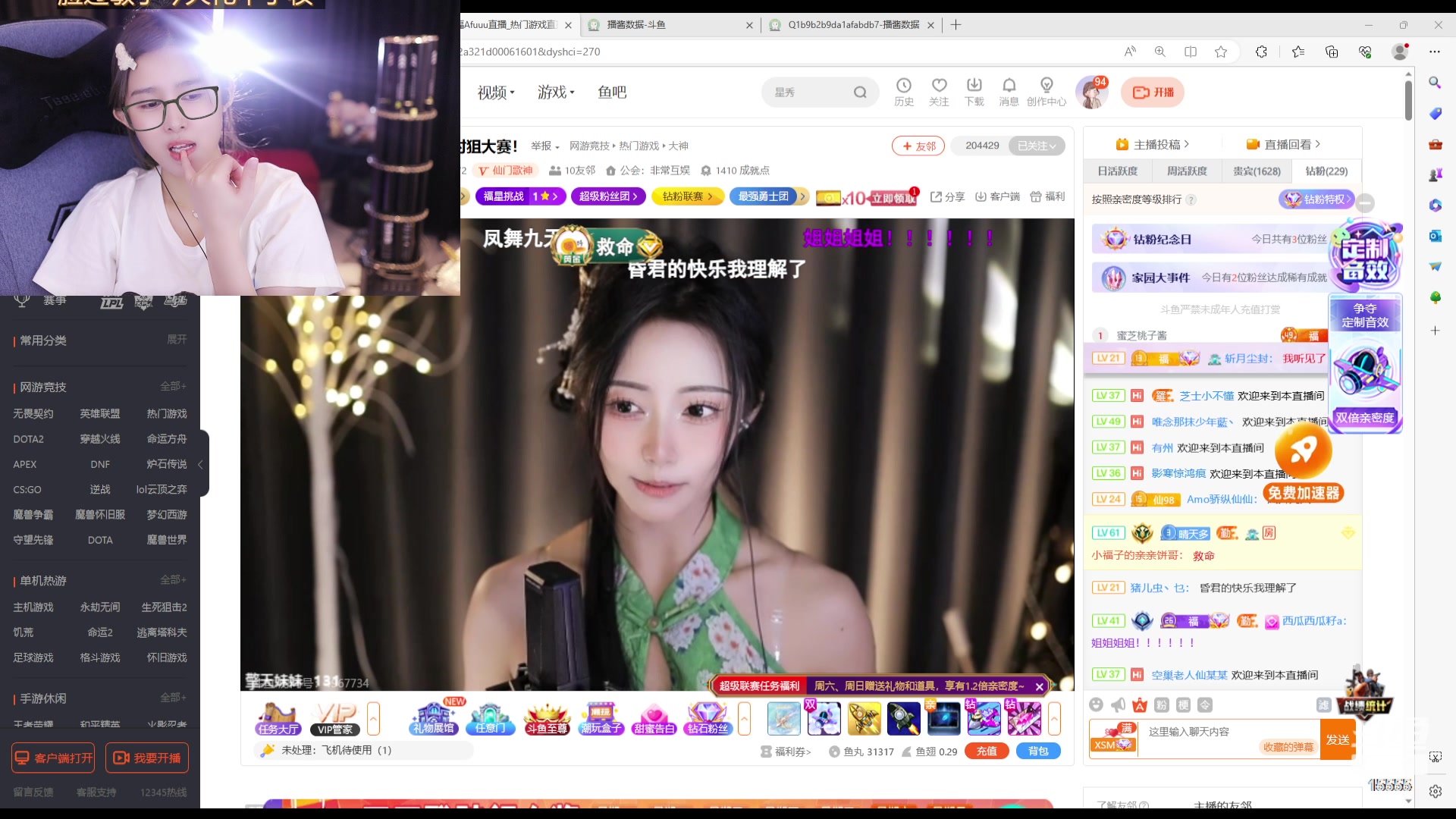Open Edge sidebar Outlook icon
1456x819 pixels.
click(1435, 236)
